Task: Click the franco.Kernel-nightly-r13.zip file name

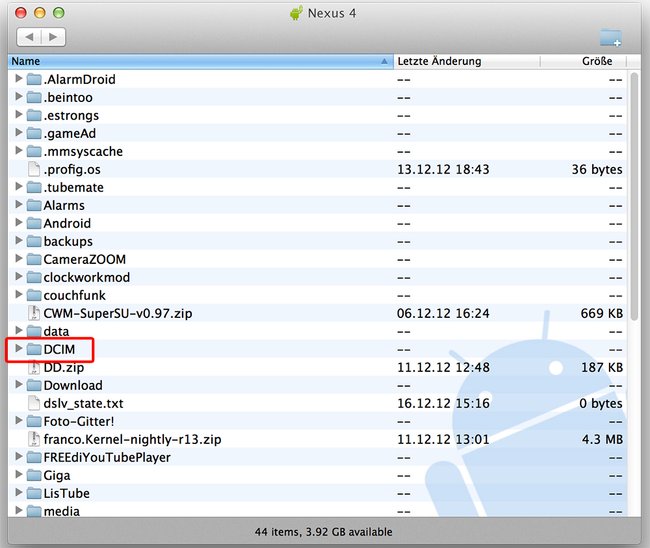Action: [132, 439]
